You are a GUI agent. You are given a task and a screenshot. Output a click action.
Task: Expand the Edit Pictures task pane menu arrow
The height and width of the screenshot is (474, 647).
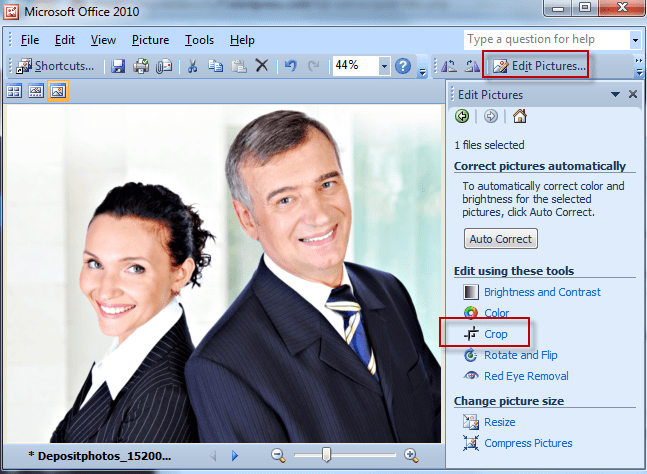[615, 95]
